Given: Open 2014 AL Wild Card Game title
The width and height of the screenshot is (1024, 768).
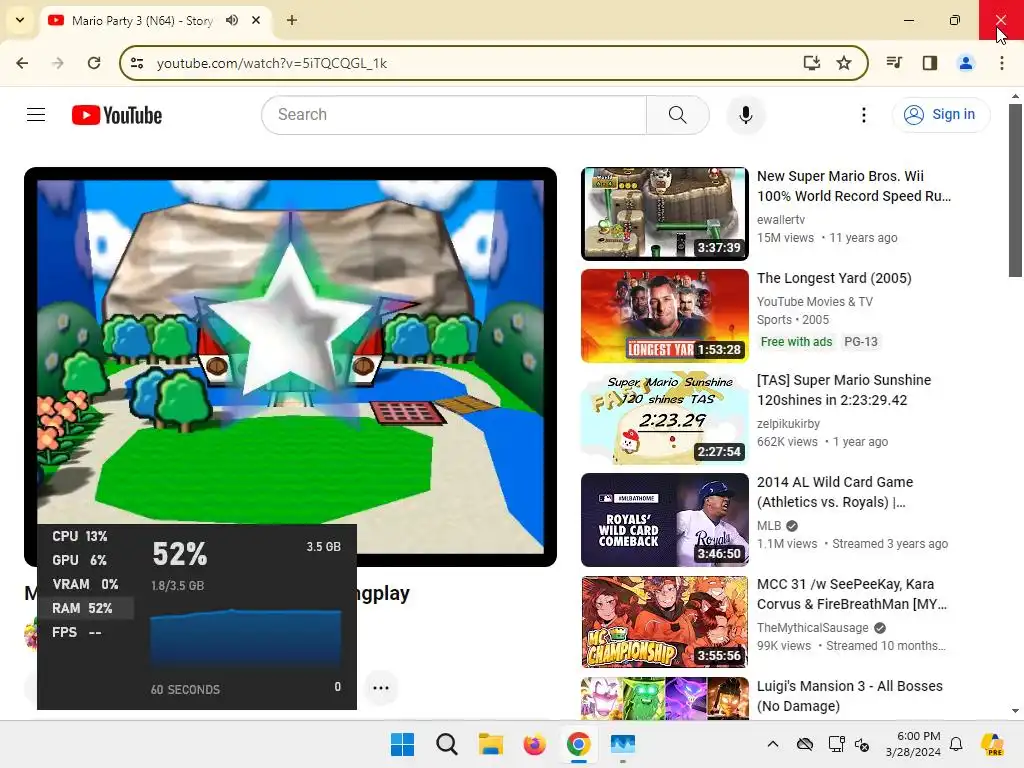Looking at the screenshot, I should 835,492.
